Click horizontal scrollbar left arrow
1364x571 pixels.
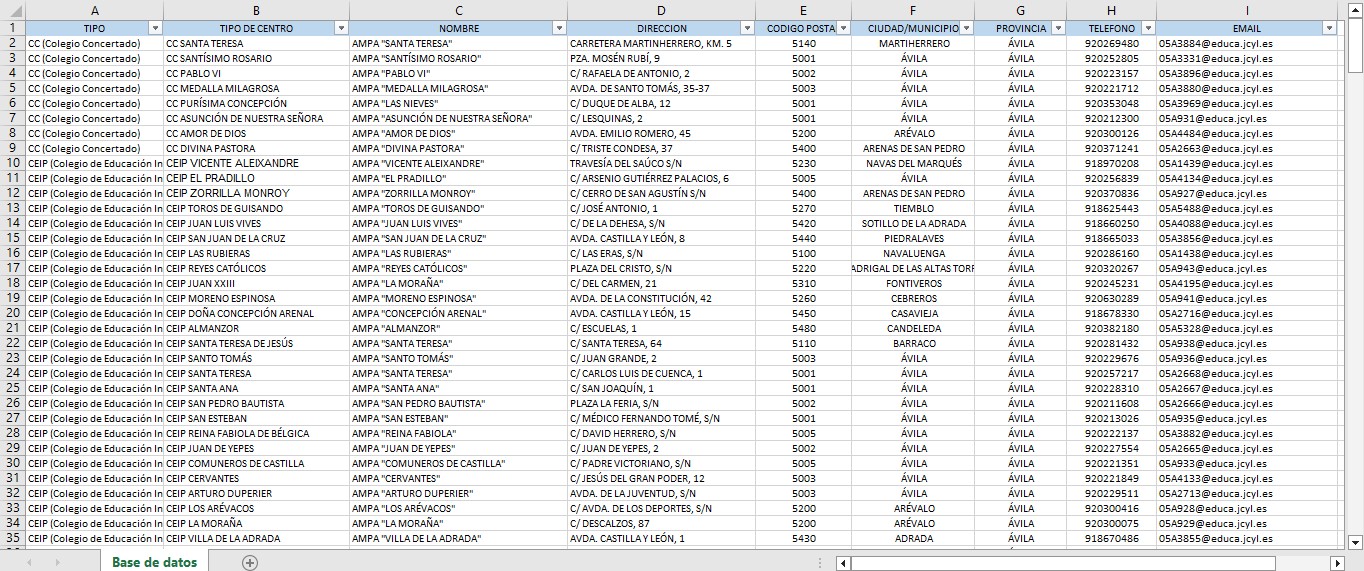(x=843, y=563)
